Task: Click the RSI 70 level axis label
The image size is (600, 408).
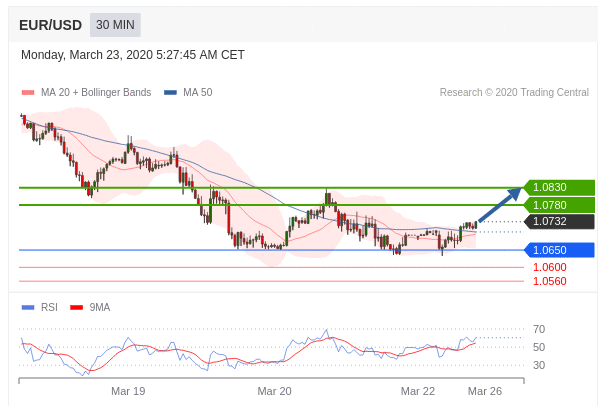Action: (x=539, y=329)
